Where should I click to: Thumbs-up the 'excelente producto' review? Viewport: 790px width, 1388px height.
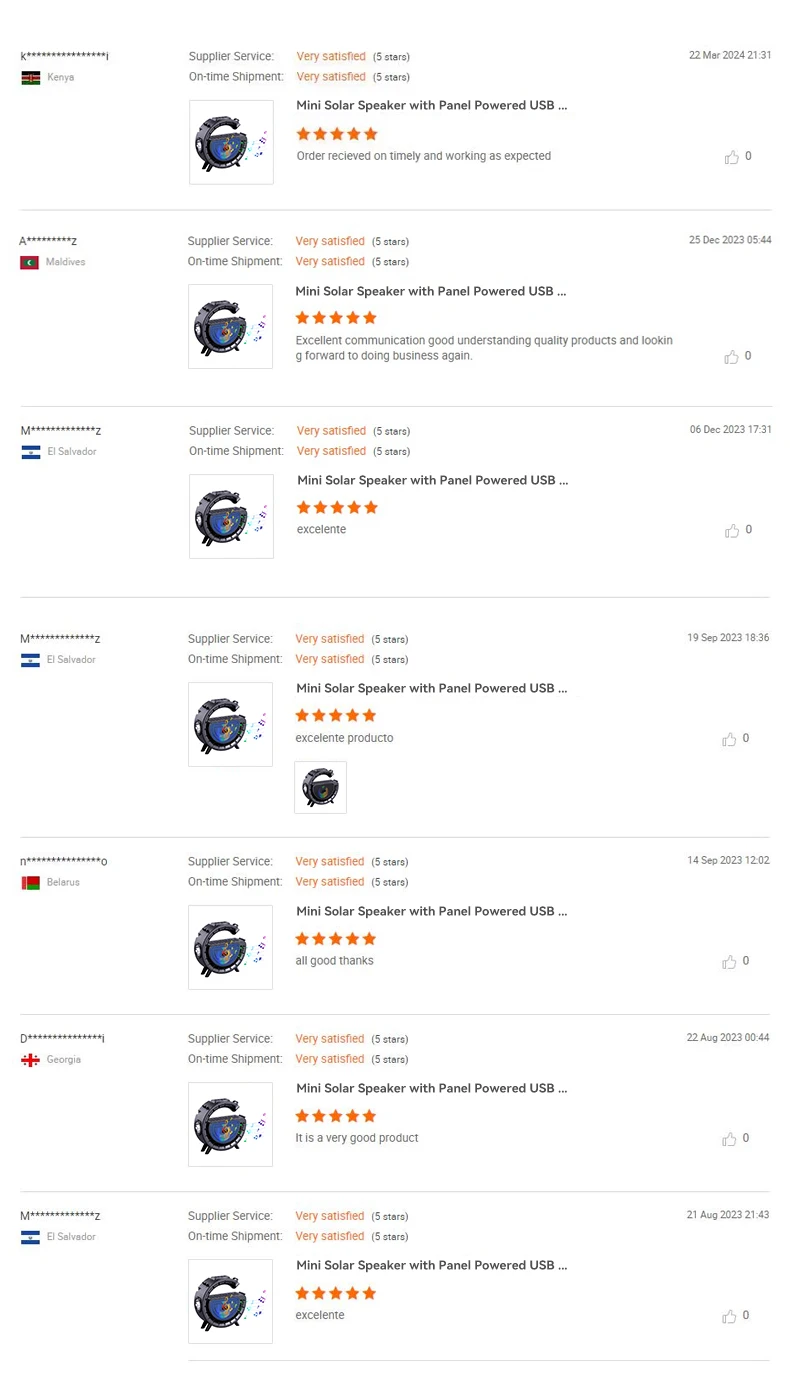pyautogui.click(x=729, y=739)
